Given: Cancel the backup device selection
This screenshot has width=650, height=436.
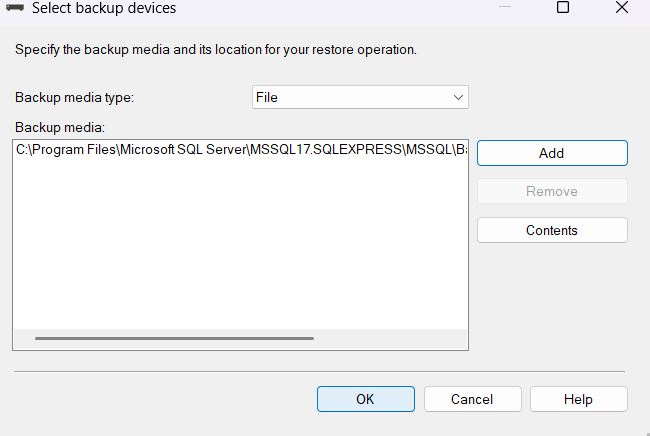Looking at the screenshot, I should point(472,399).
